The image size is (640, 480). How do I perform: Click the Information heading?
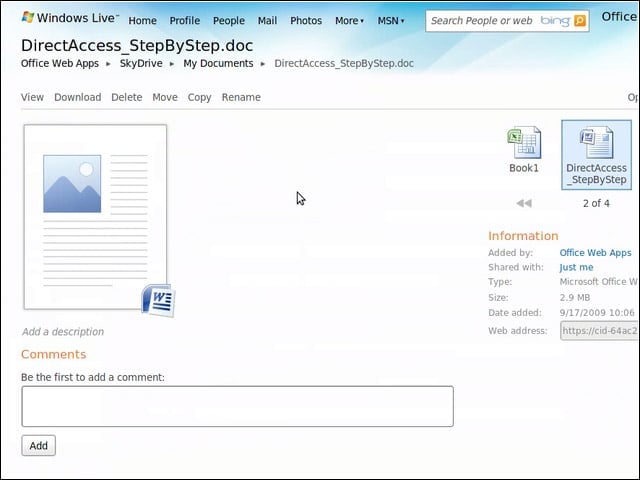[x=523, y=236]
